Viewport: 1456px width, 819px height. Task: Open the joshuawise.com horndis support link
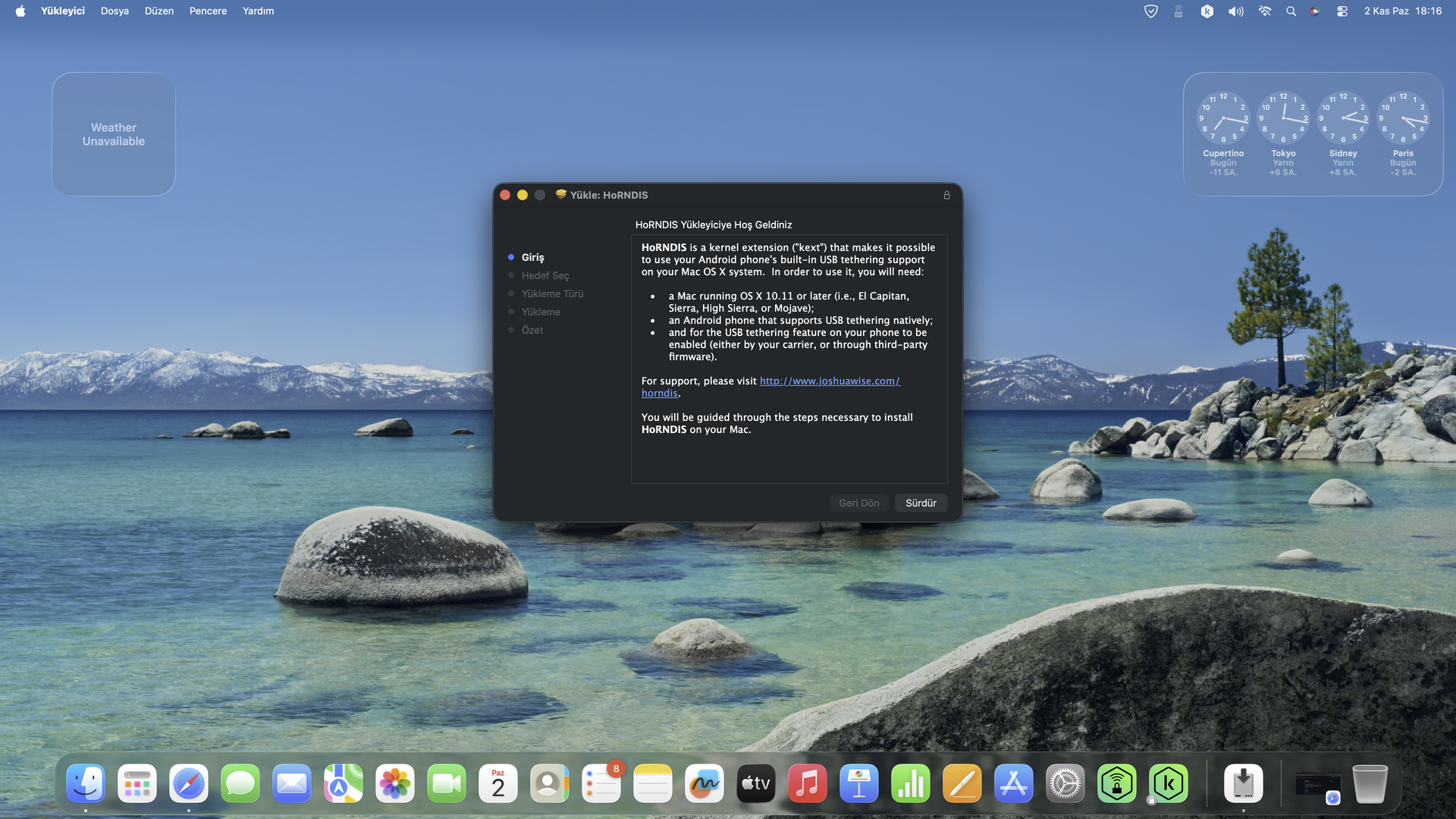coord(829,381)
